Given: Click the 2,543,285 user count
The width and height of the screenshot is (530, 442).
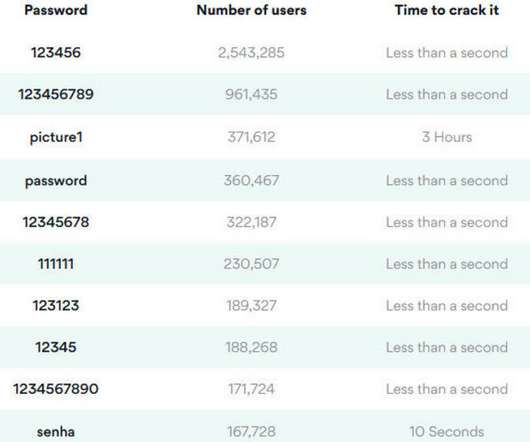Looking at the screenshot, I should 251,53.
